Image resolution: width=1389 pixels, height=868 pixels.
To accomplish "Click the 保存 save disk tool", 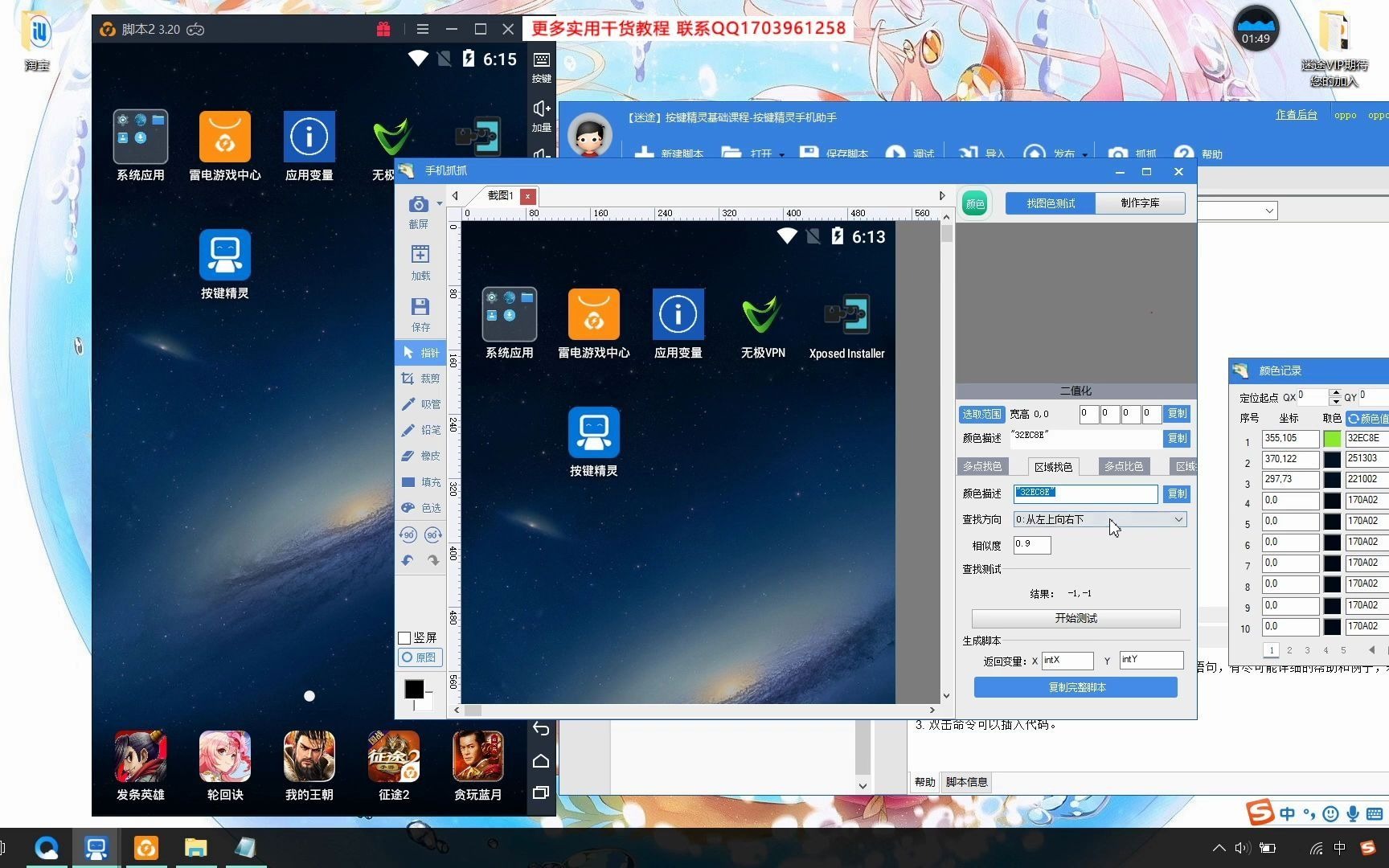I will click(x=420, y=314).
